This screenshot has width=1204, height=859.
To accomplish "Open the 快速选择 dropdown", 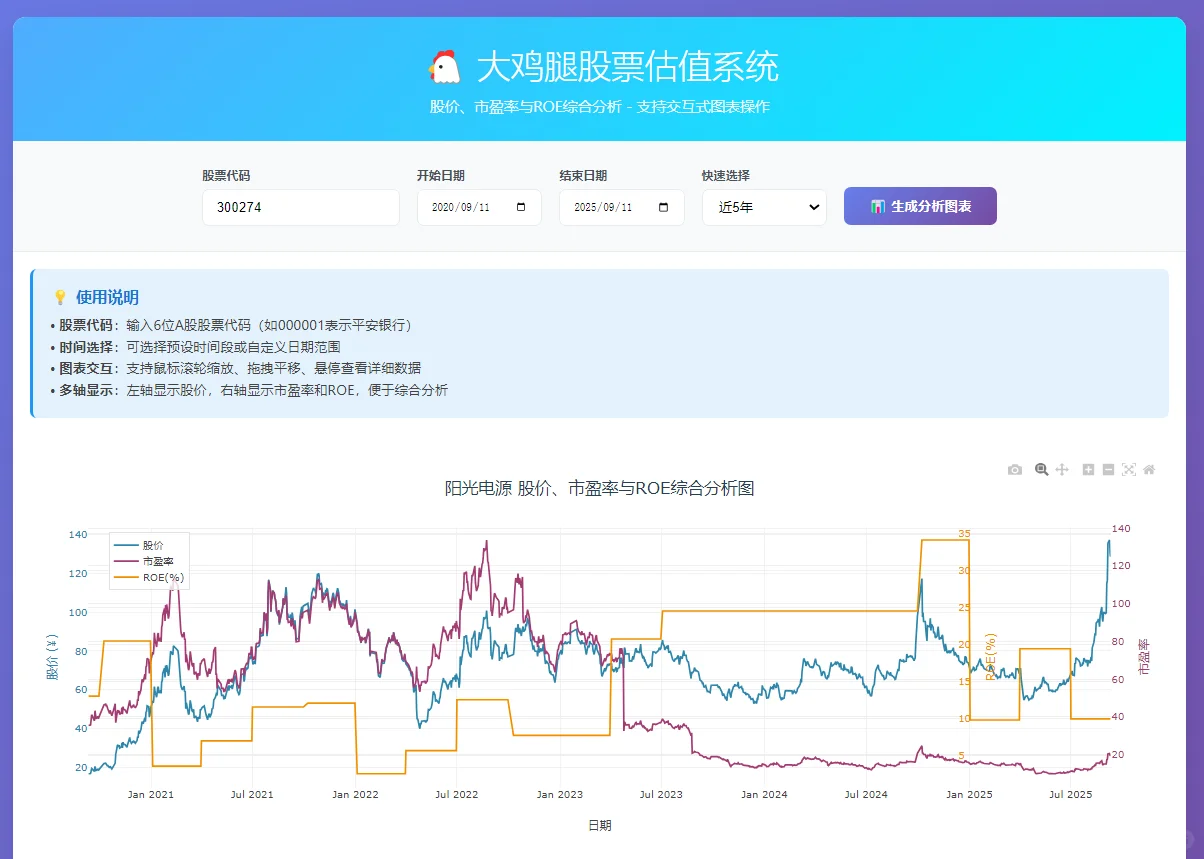I will click(x=763, y=207).
